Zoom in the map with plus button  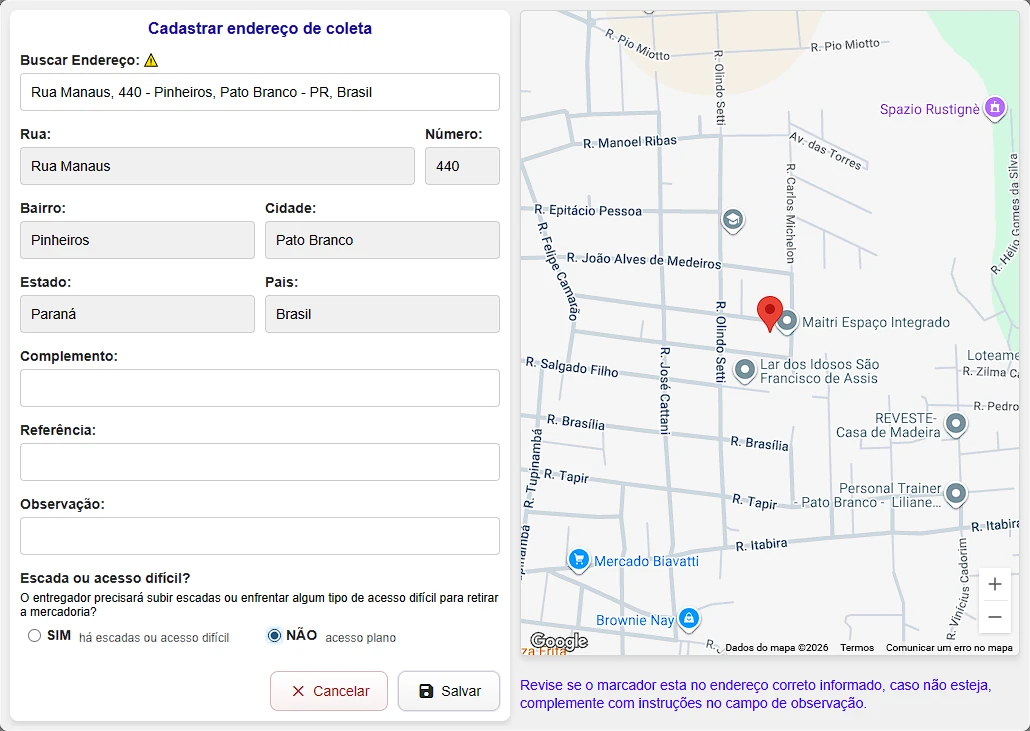995,584
